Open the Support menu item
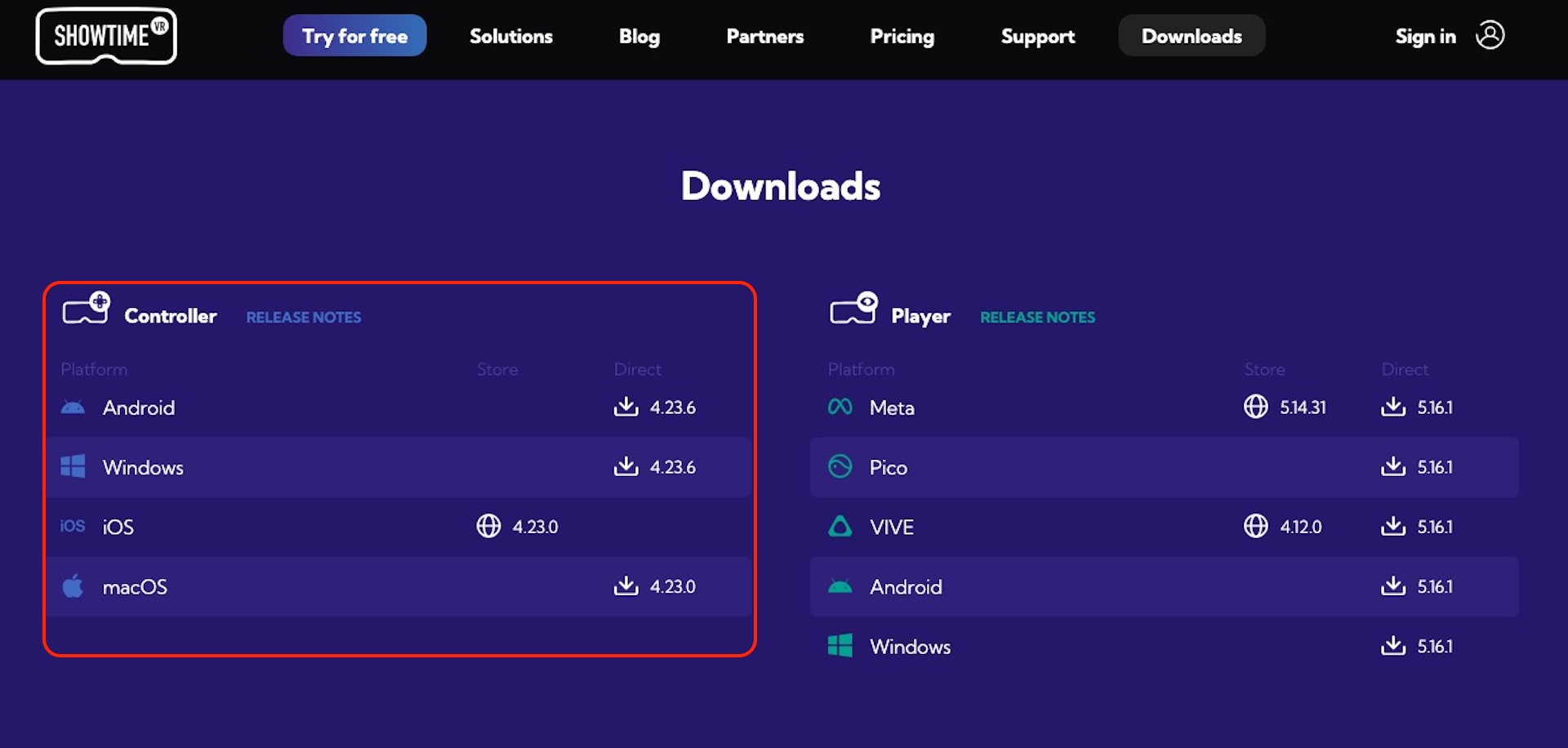The image size is (1568, 748). [1038, 36]
